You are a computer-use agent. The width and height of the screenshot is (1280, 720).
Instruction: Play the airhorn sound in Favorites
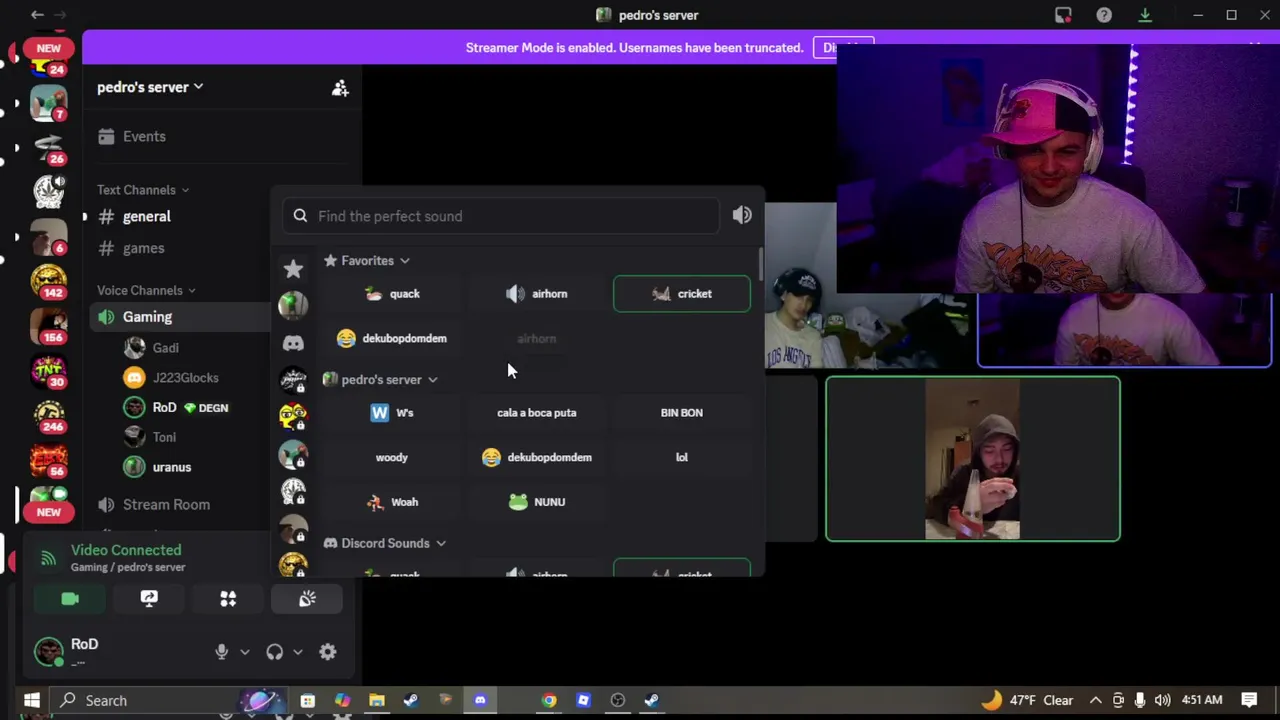(537, 294)
